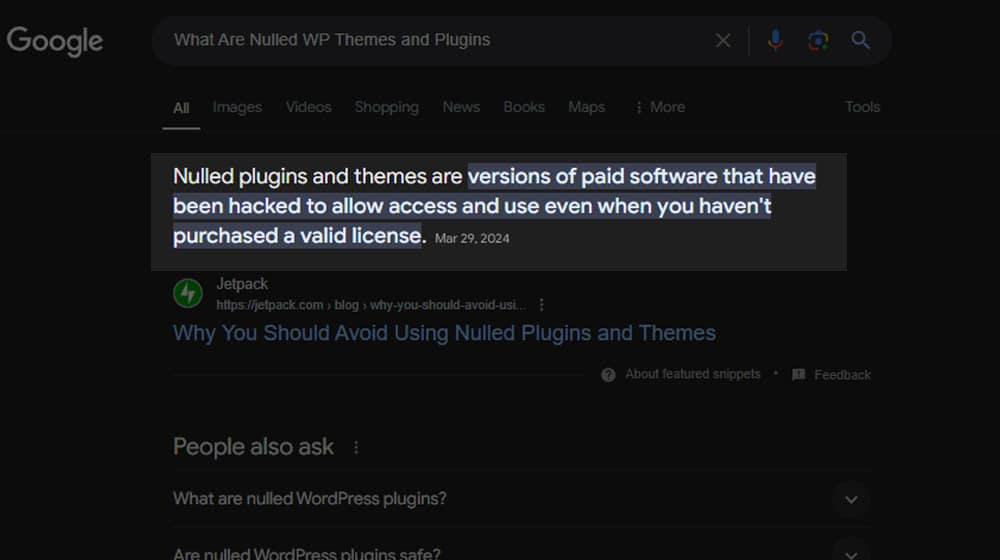This screenshot has height=560, width=1000.
Task: Go to Books tab
Action: point(524,107)
